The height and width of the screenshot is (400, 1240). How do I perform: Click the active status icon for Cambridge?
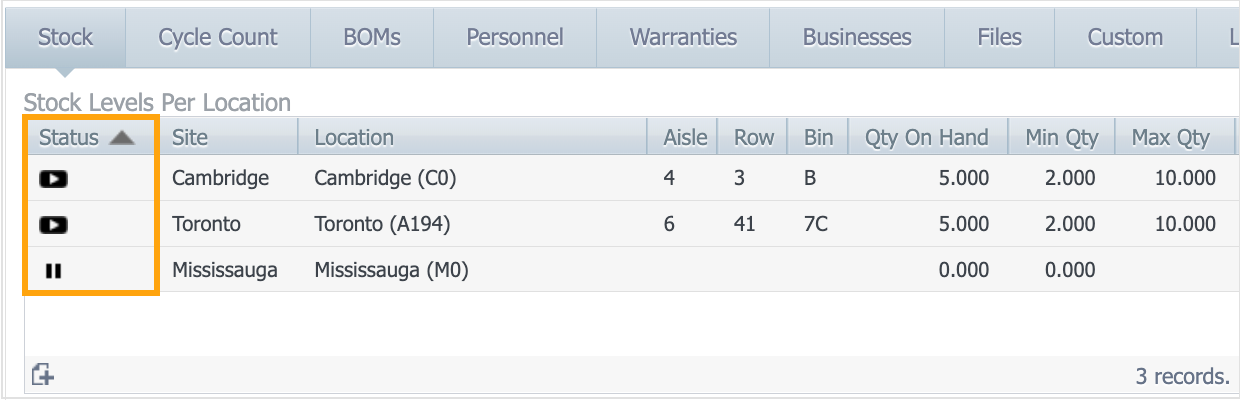(x=53, y=179)
